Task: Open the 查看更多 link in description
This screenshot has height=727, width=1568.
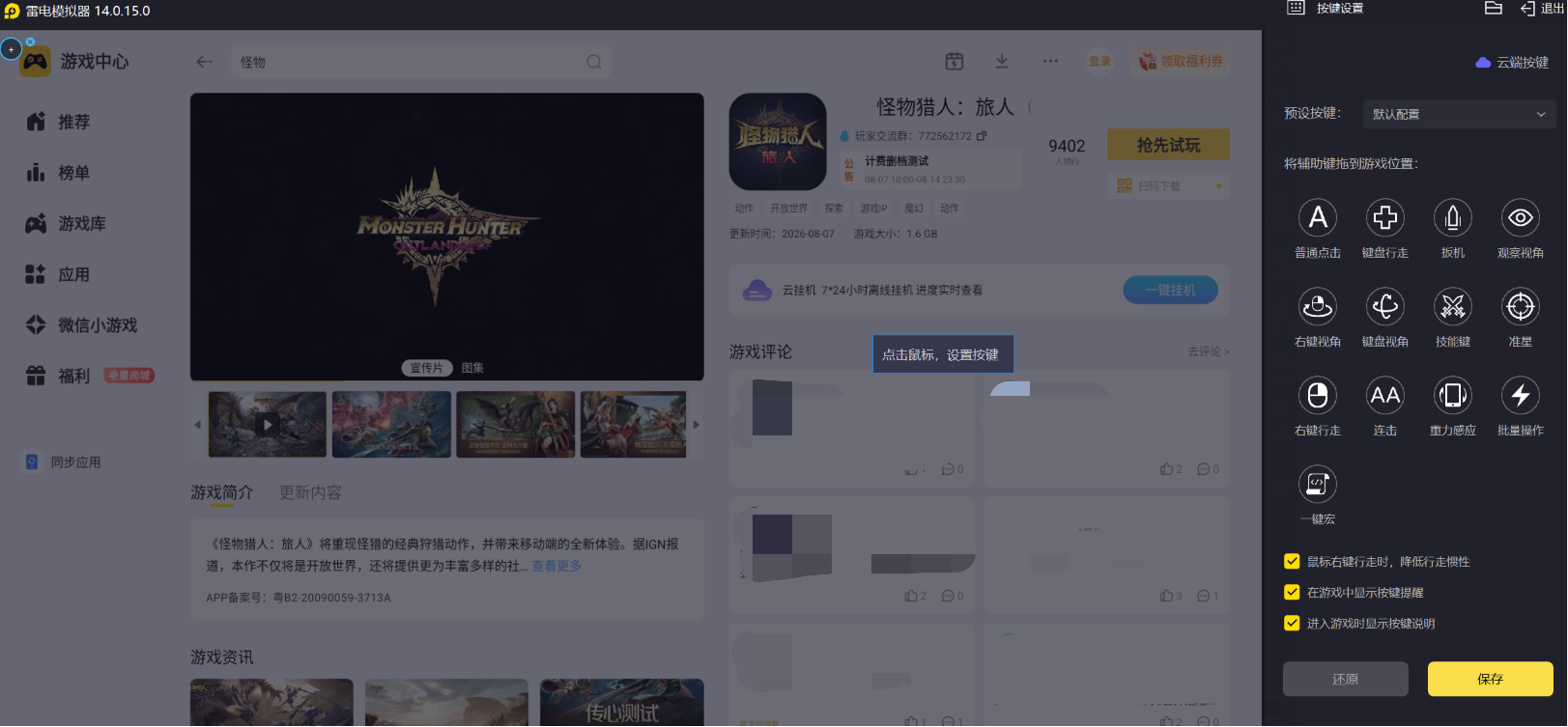Action: pos(556,567)
